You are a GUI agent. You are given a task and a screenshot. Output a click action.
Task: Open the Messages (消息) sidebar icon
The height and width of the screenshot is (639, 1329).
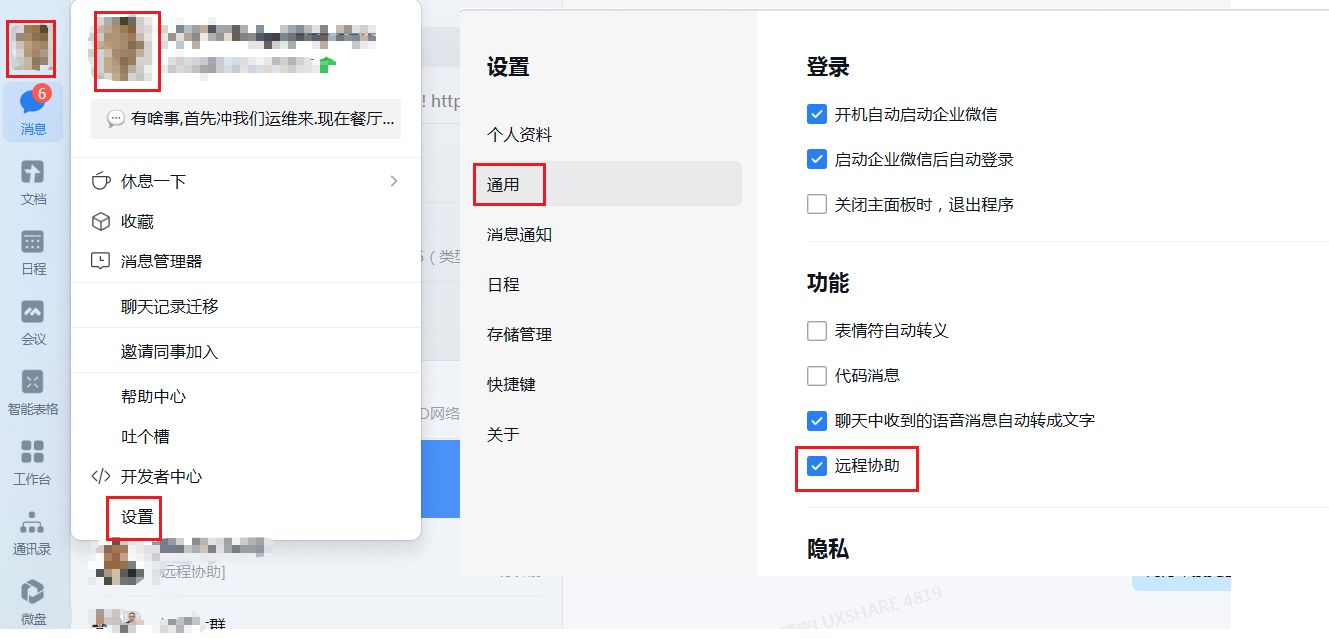[32, 110]
